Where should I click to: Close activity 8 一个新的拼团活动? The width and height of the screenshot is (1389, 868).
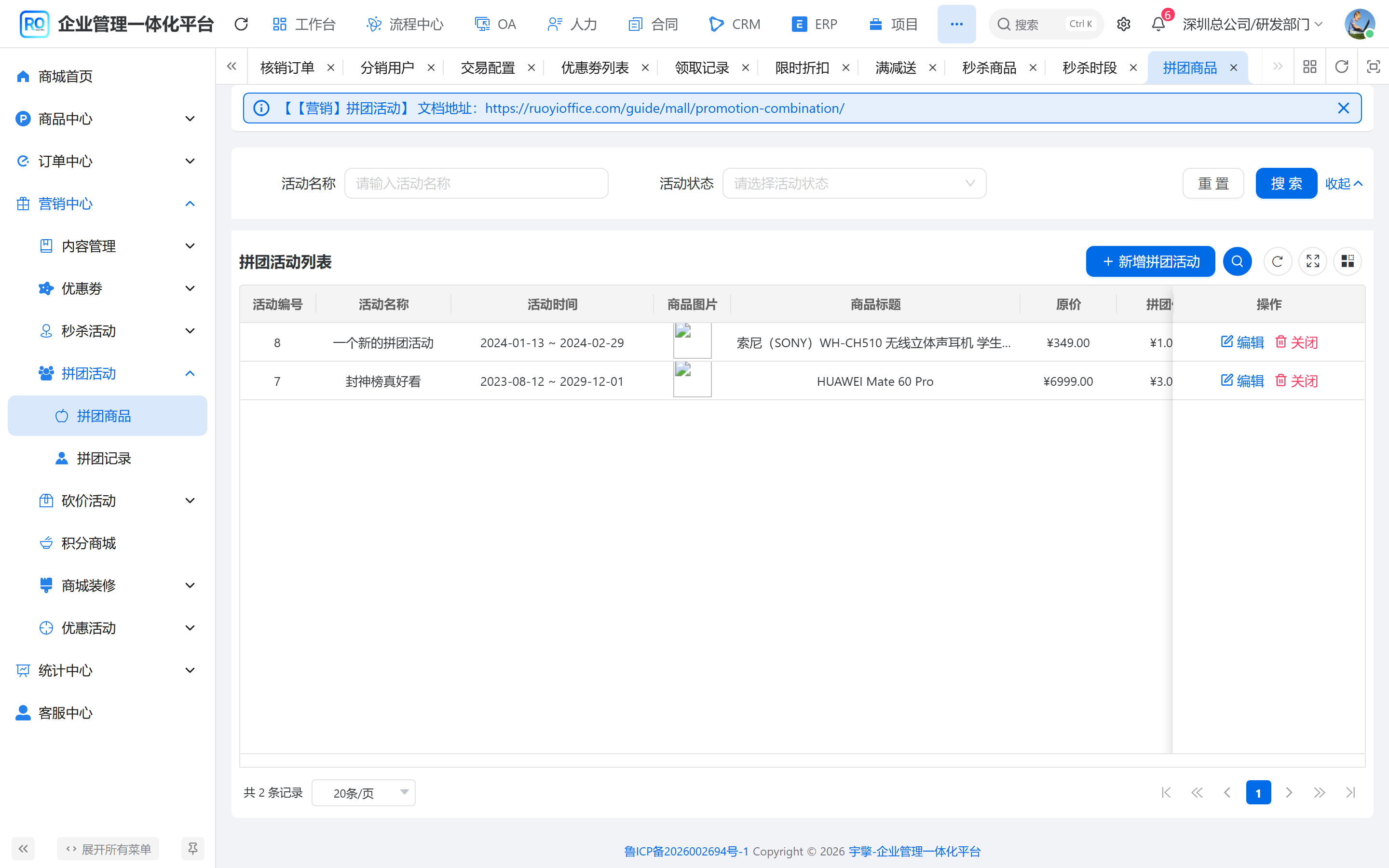[1296, 343]
